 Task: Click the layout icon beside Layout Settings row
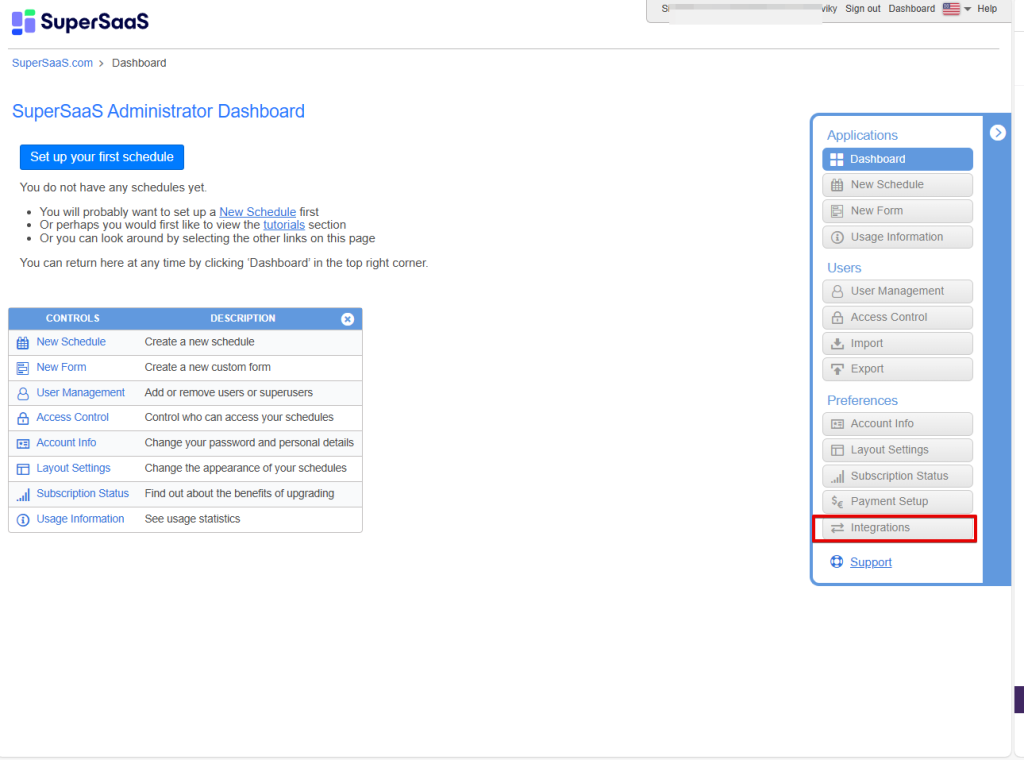pyautogui.click(x=23, y=469)
